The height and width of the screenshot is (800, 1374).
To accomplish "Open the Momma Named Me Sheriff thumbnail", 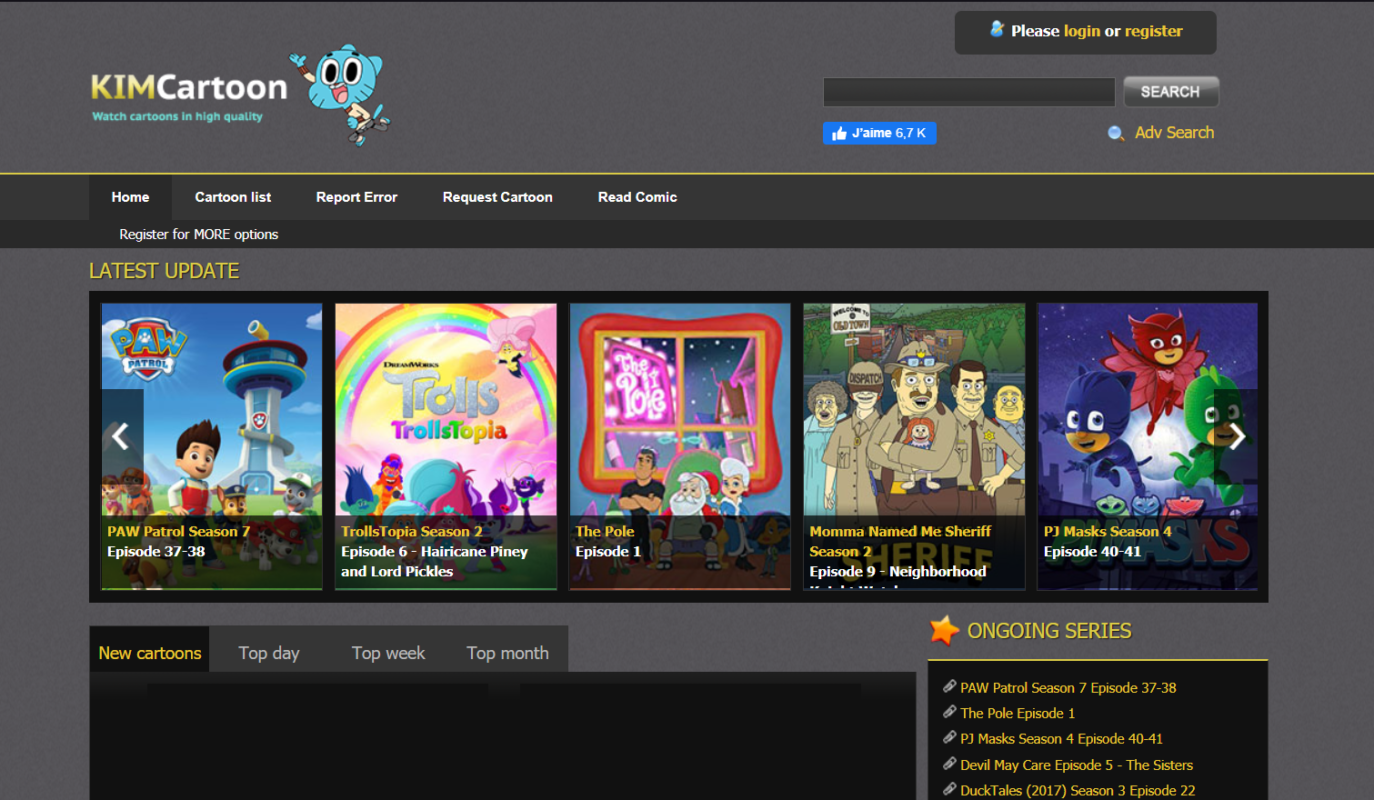I will coord(914,446).
